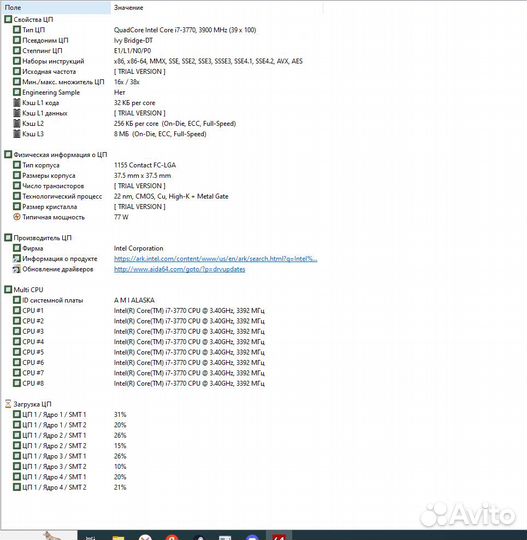Select the "Размеры корпуса" row label
This screenshot has width=527, height=540.
point(49,175)
